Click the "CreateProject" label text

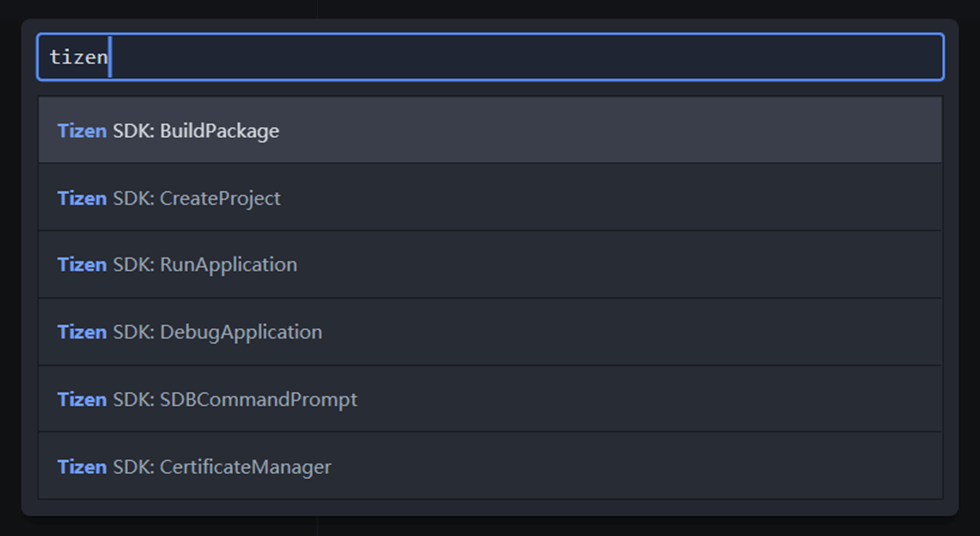(x=220, y=199)
